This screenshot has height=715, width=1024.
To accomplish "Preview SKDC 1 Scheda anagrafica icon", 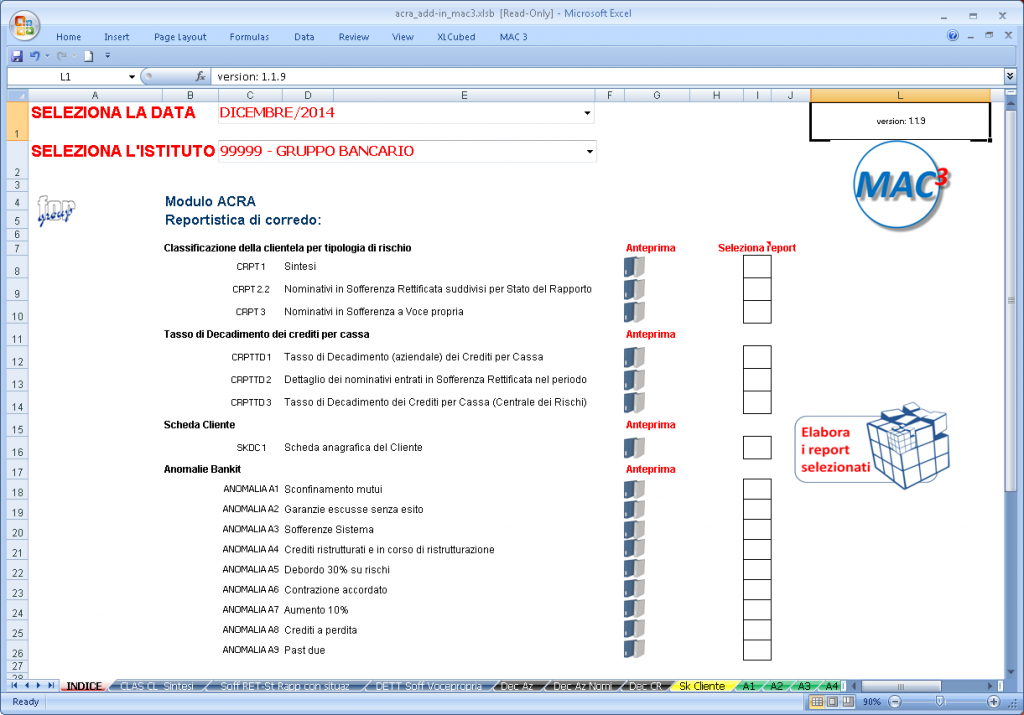I will pos(634,447).
